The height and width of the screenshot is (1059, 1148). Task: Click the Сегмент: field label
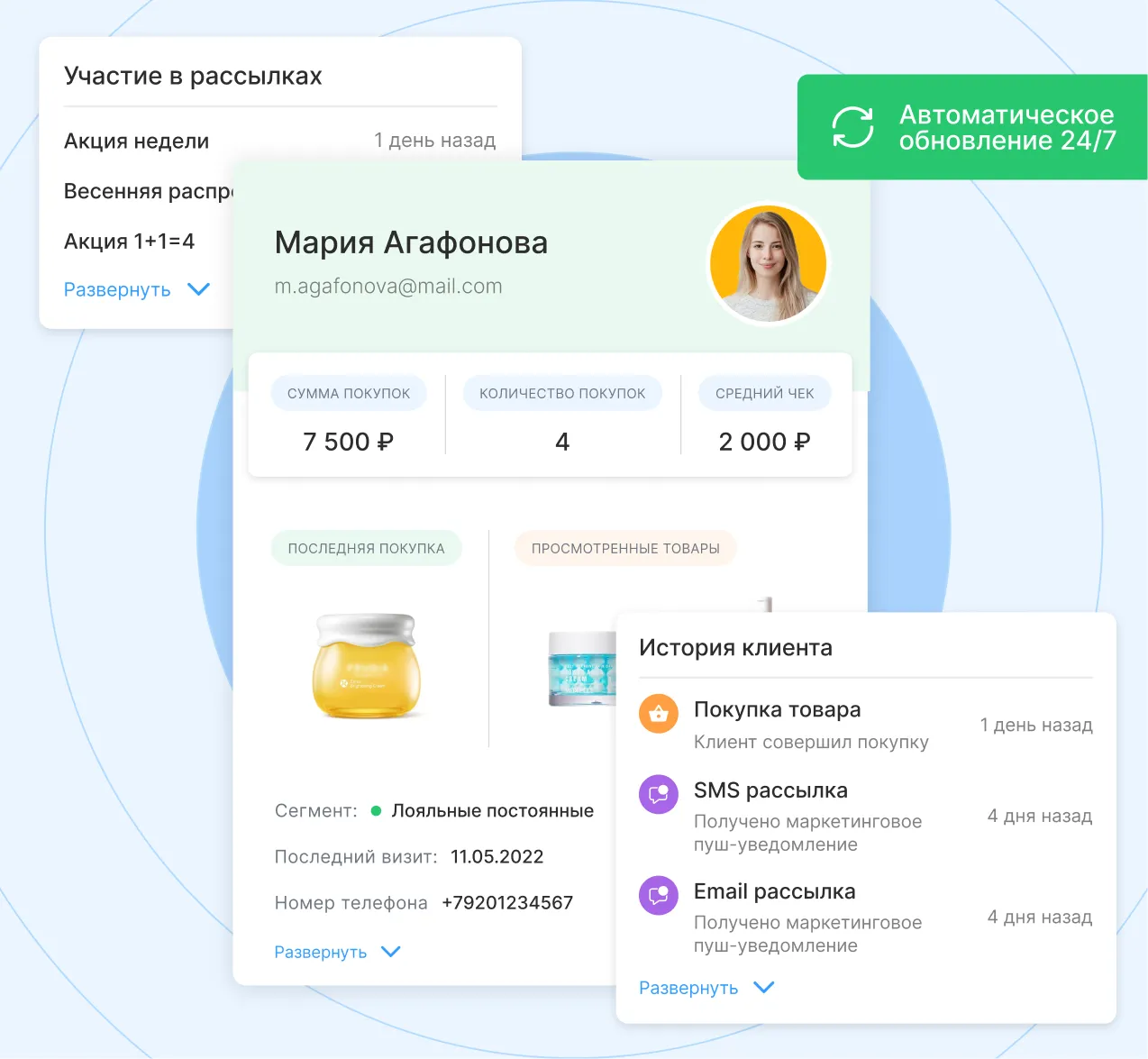(316, 811)
